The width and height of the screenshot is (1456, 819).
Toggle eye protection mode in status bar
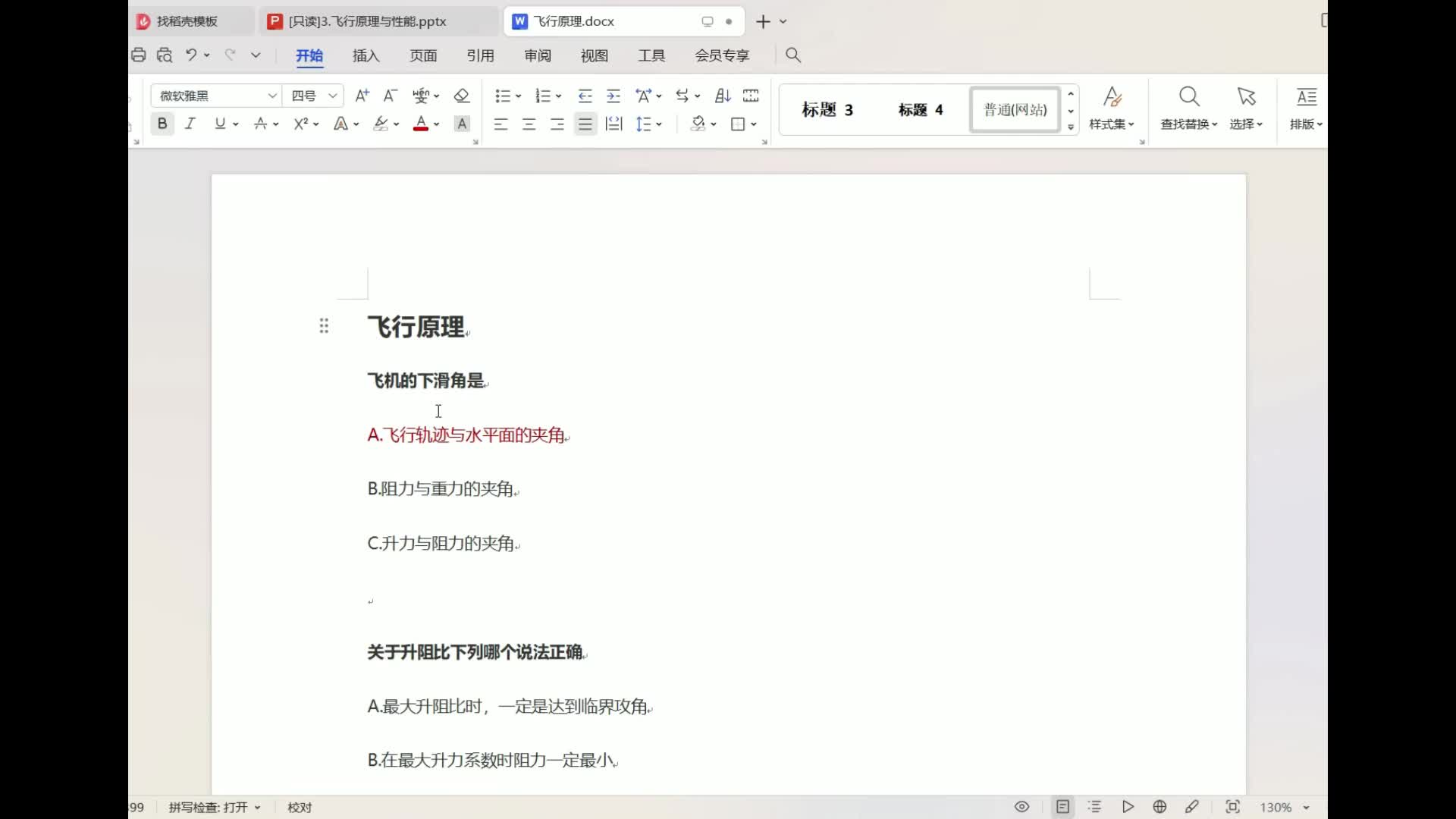point(1022,807)
